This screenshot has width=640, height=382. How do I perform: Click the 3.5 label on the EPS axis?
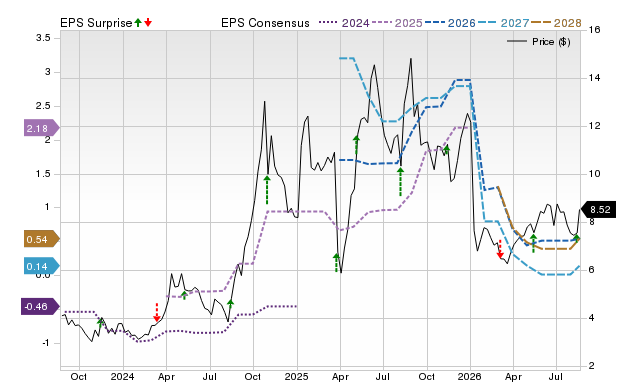coord(43,38)
